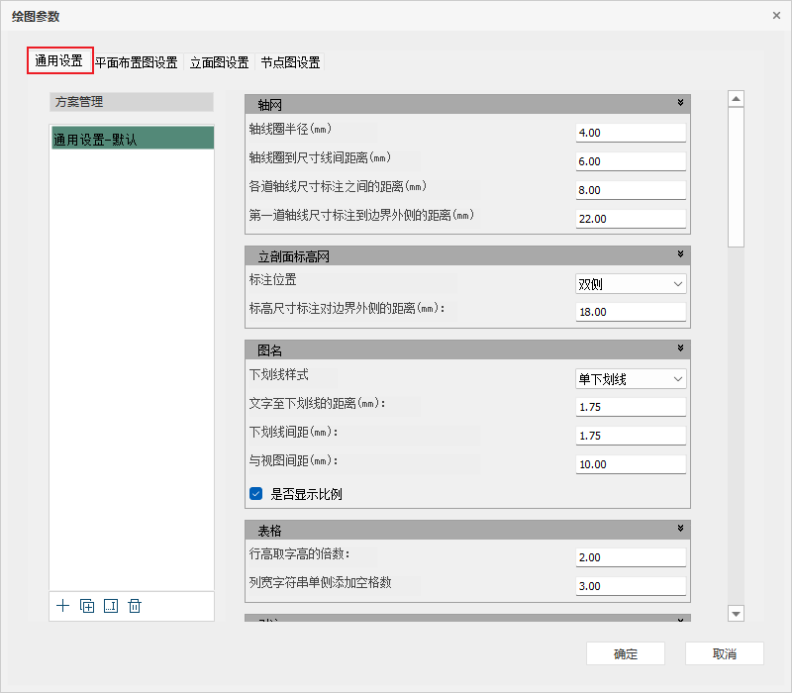Click the delete scheme trash icon
Viewport: 792px width, 693px height.
pyautogui.click(x=135, y=605)
